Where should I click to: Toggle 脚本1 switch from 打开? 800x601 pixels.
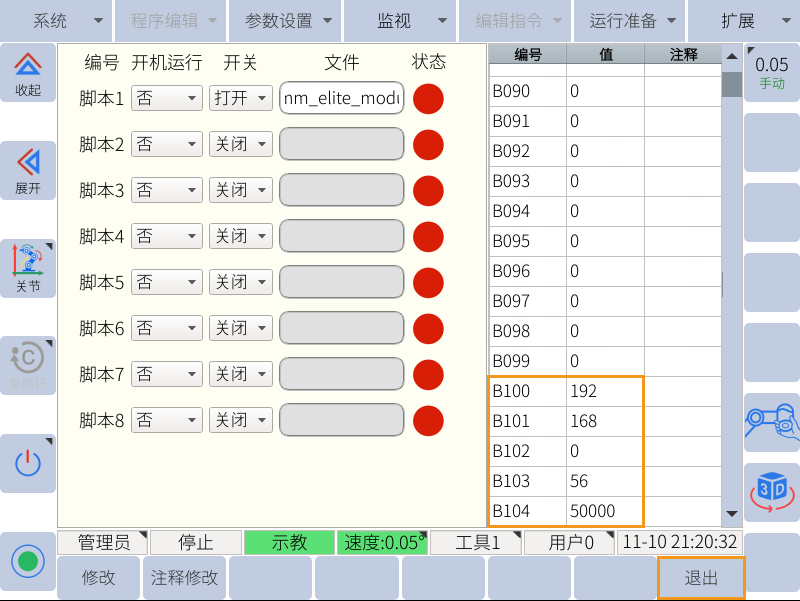[240, 98]
